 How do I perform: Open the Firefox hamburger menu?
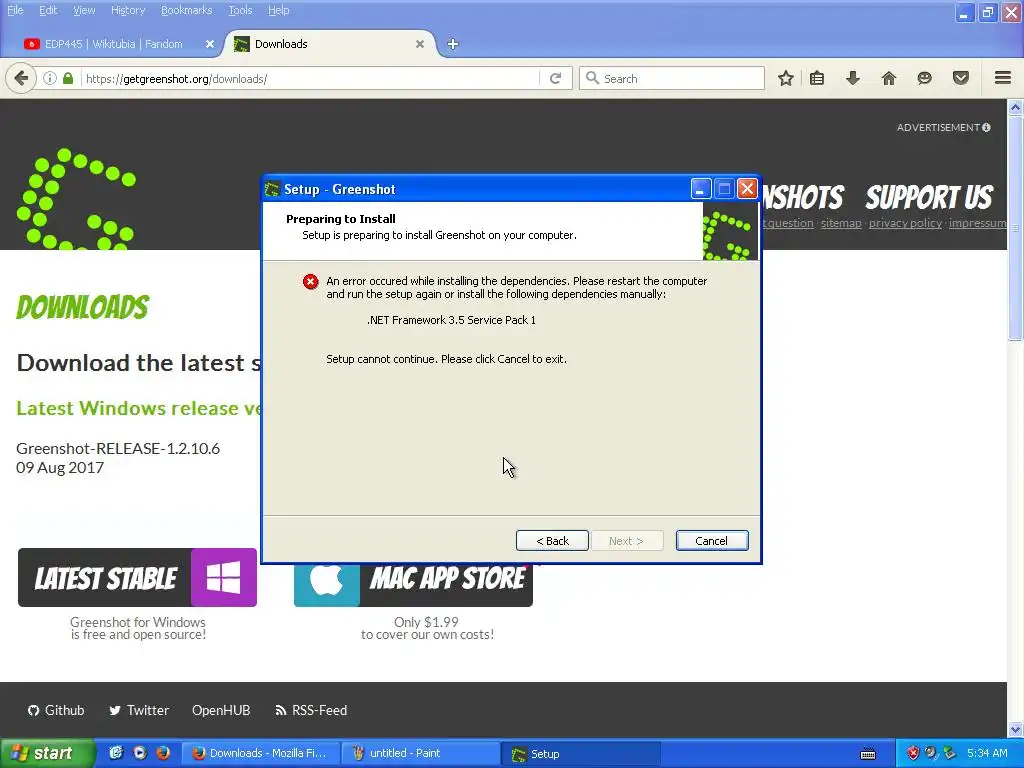coord(1003,78)
